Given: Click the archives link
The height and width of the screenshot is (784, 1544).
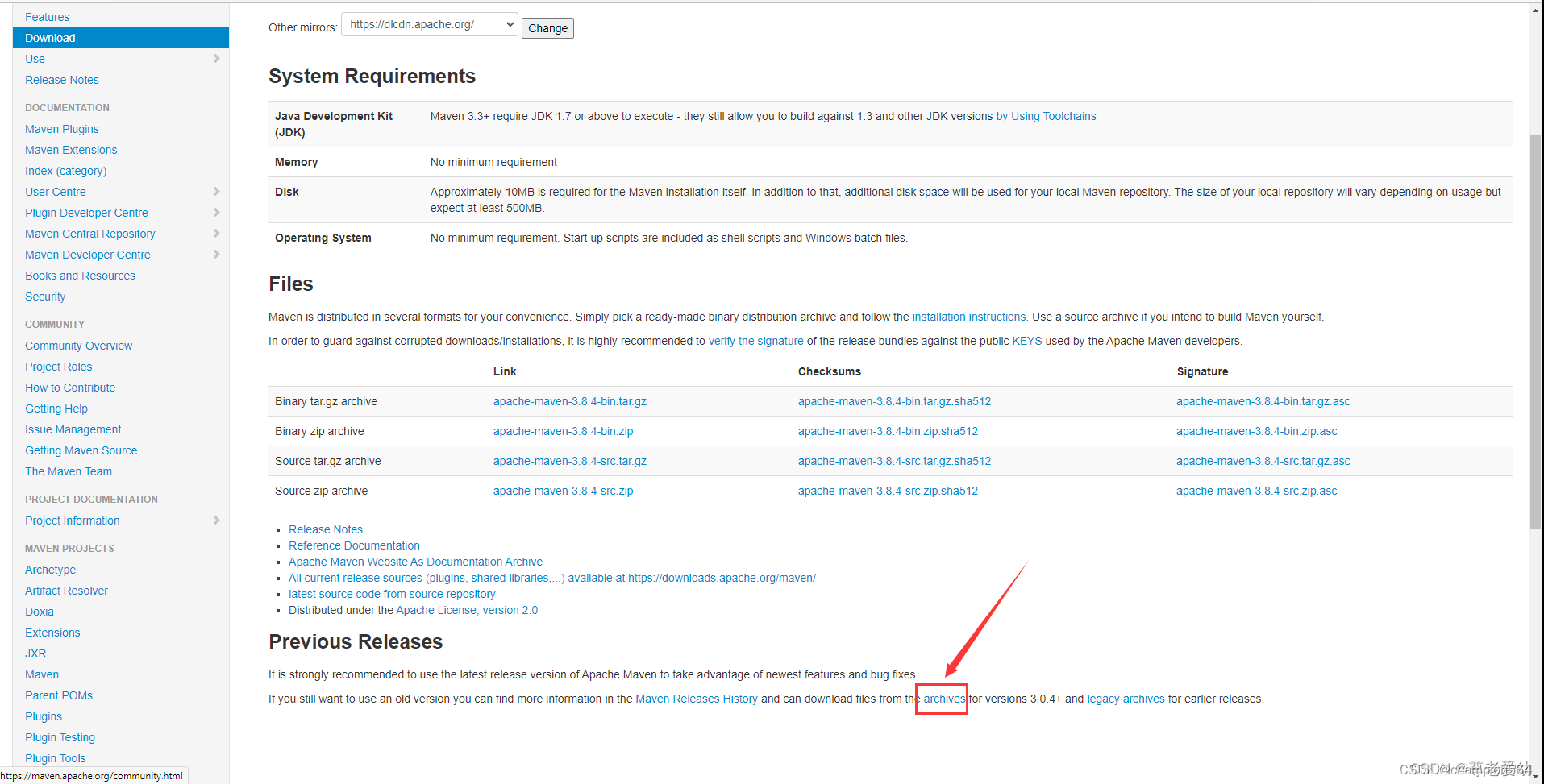Looking at the screenshot, I should pos(944,699).
